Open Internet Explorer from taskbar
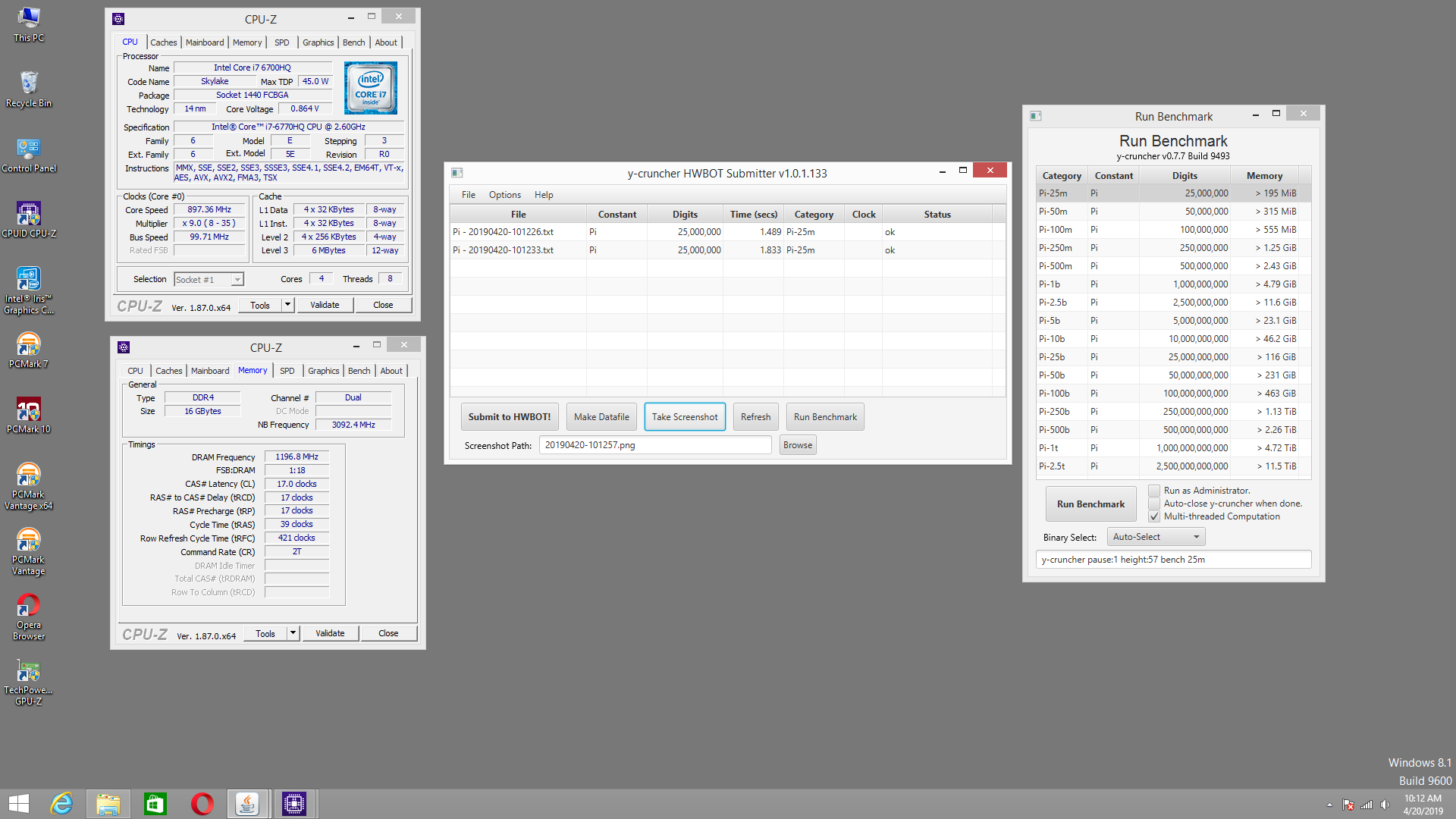The height and width of the screenshot is (819, 1456). tap(61, 804)
